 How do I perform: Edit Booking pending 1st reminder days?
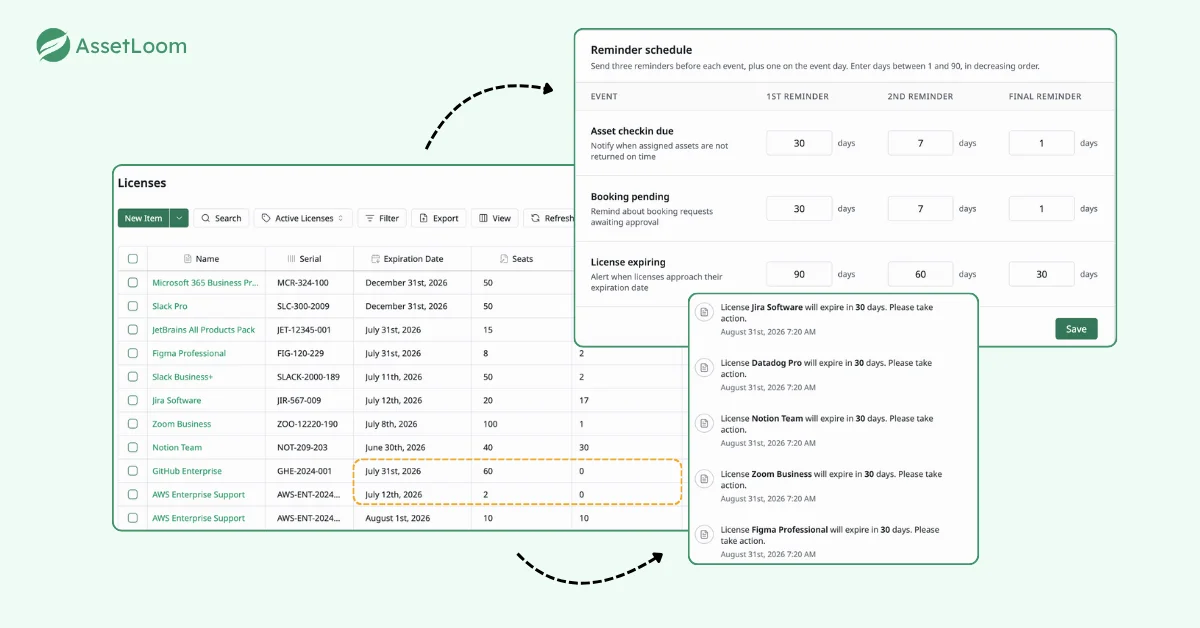(799, 209)
